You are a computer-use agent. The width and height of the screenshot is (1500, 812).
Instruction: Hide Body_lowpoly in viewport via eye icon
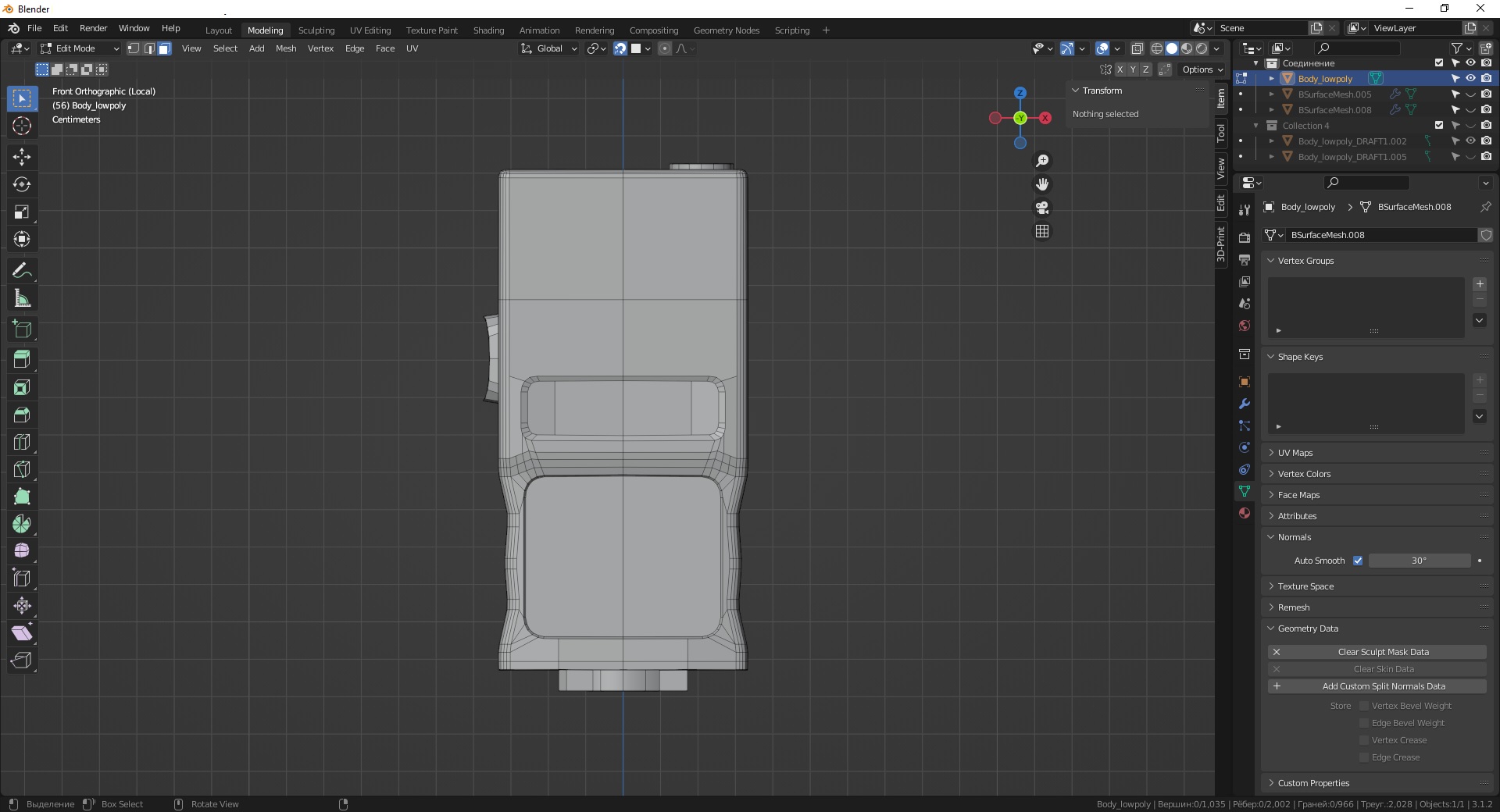tap(1470, 79)
